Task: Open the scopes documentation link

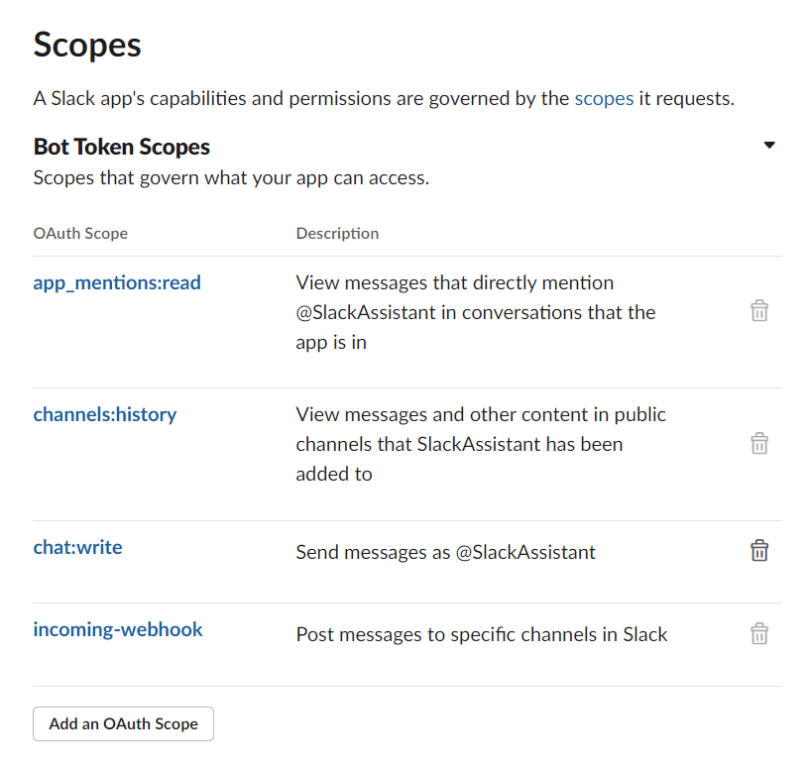Action: point(604,98)
